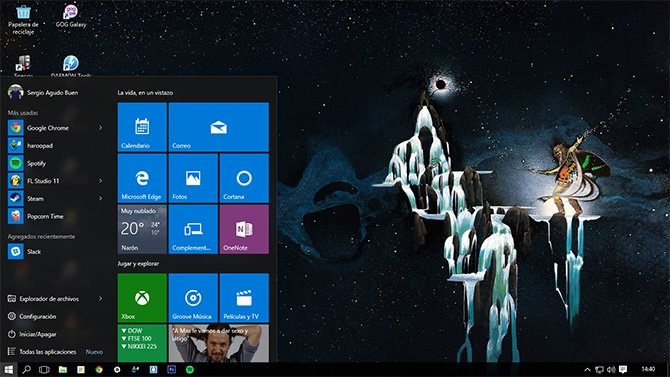Click the 'Jugar y explorar' group heading

(x=138, y=264)
